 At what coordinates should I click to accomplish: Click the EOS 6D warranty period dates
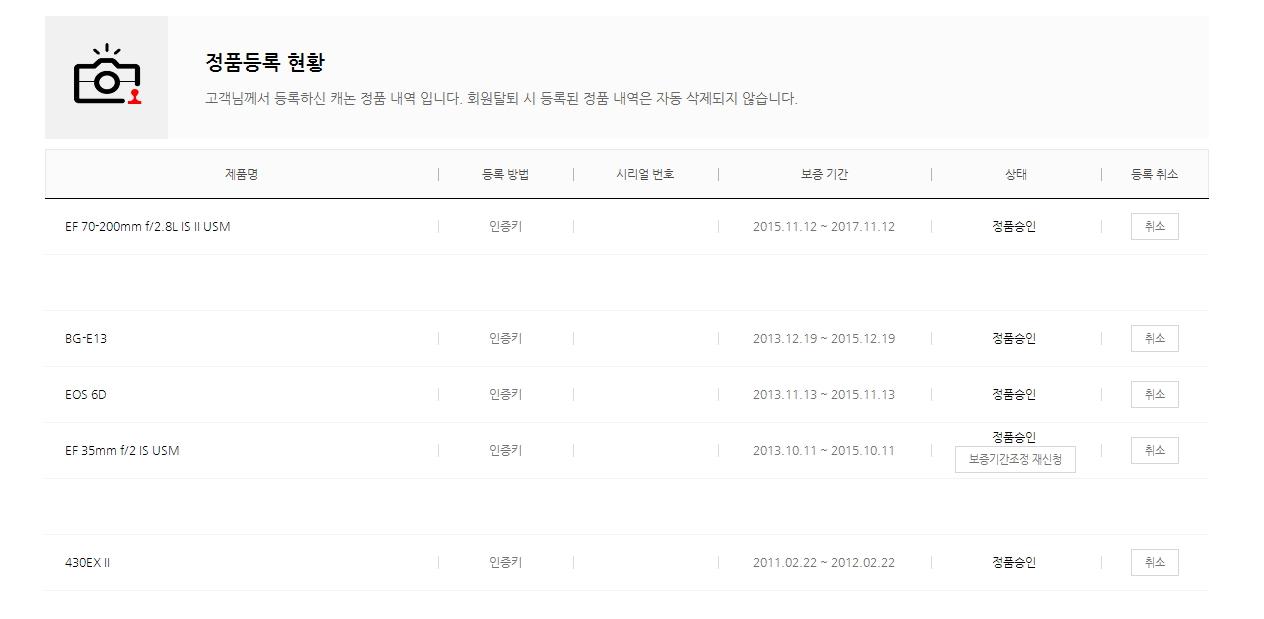pos(824,395)
